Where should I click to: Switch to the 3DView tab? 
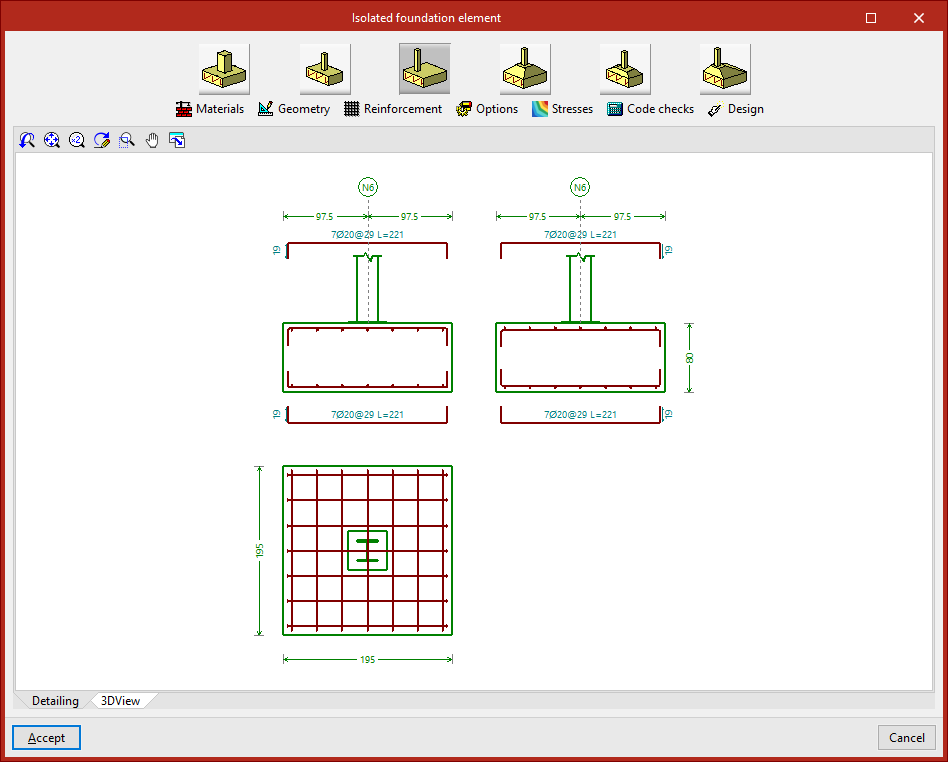[x=120, y=700]
